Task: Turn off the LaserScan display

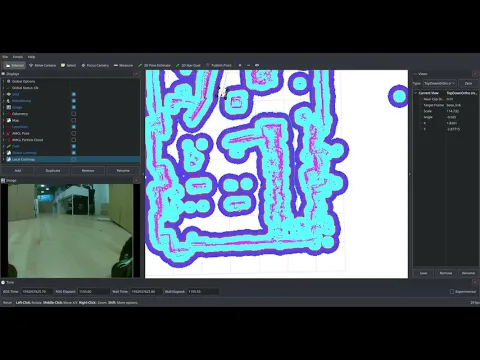Action: (74, 127)
